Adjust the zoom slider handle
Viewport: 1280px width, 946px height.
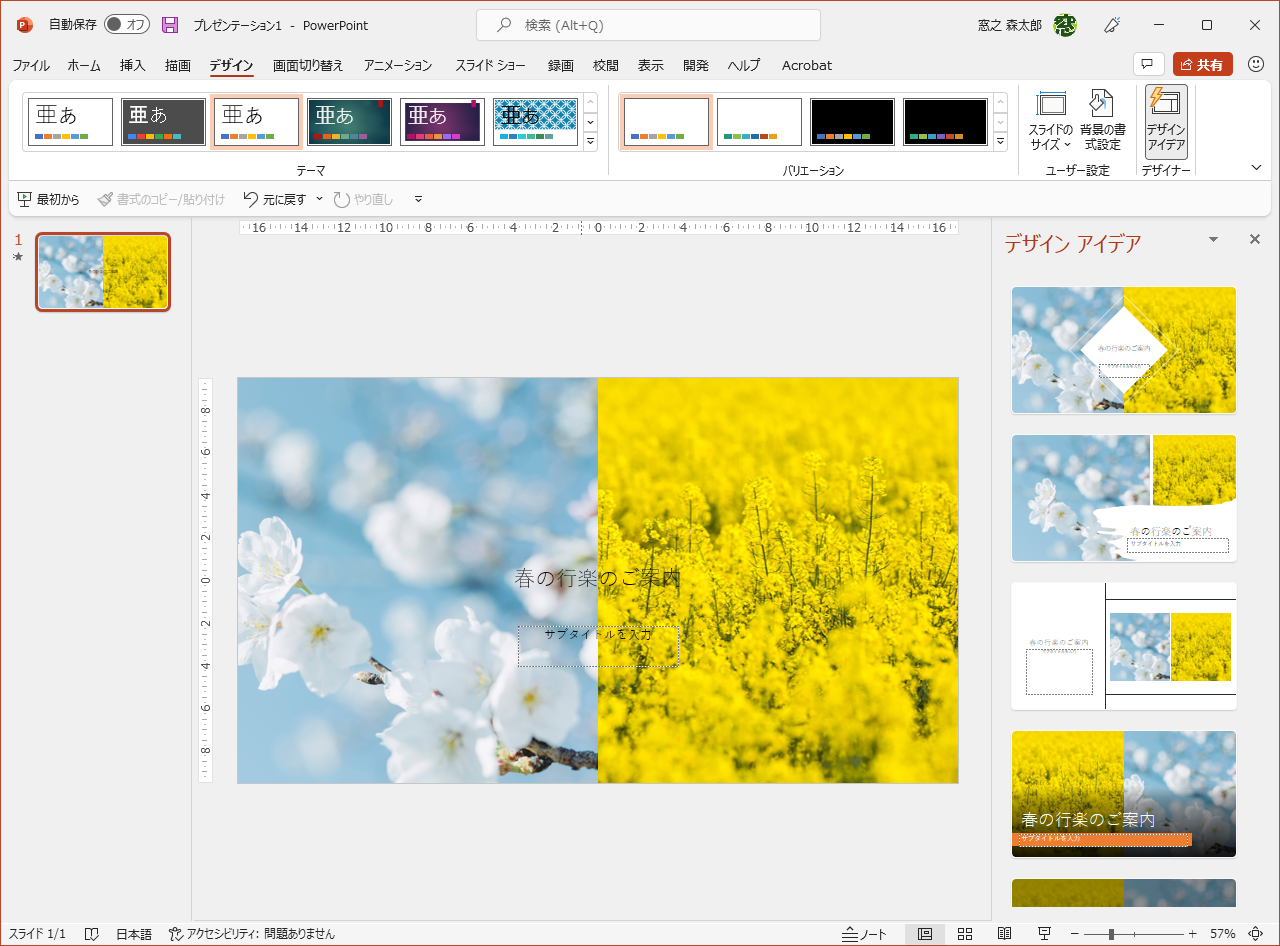[1111, 934]
